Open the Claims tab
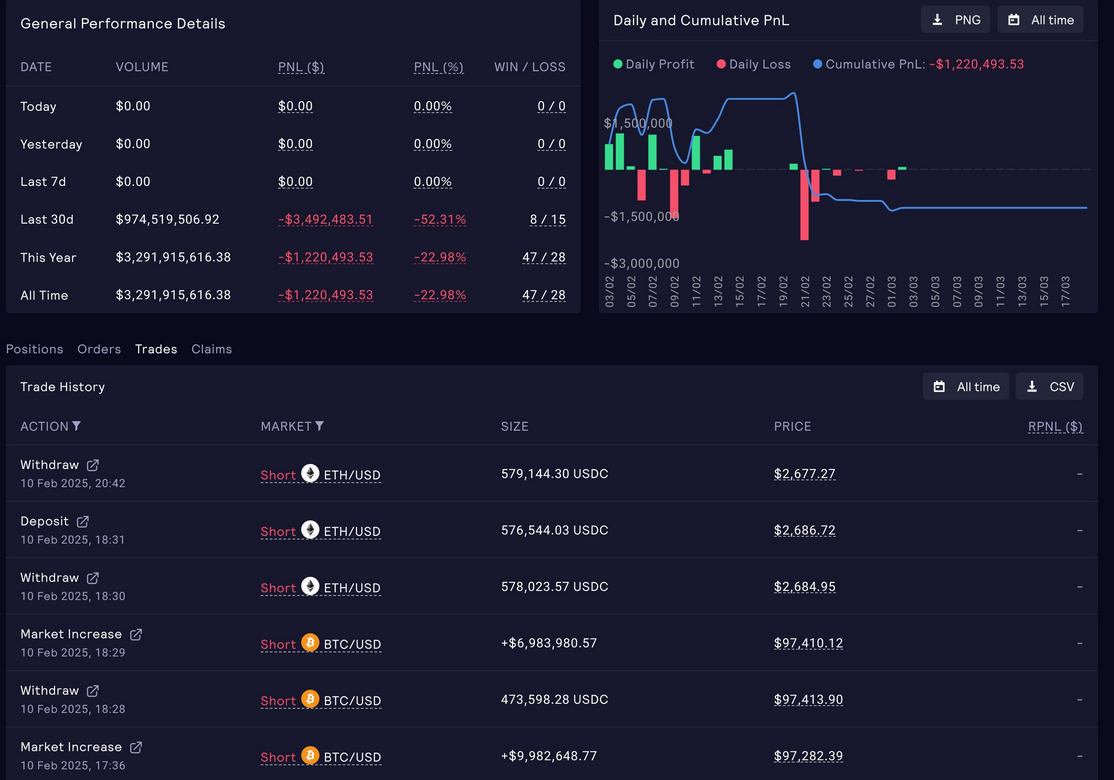The image size is (1114, 780). [x=211, y=349]
